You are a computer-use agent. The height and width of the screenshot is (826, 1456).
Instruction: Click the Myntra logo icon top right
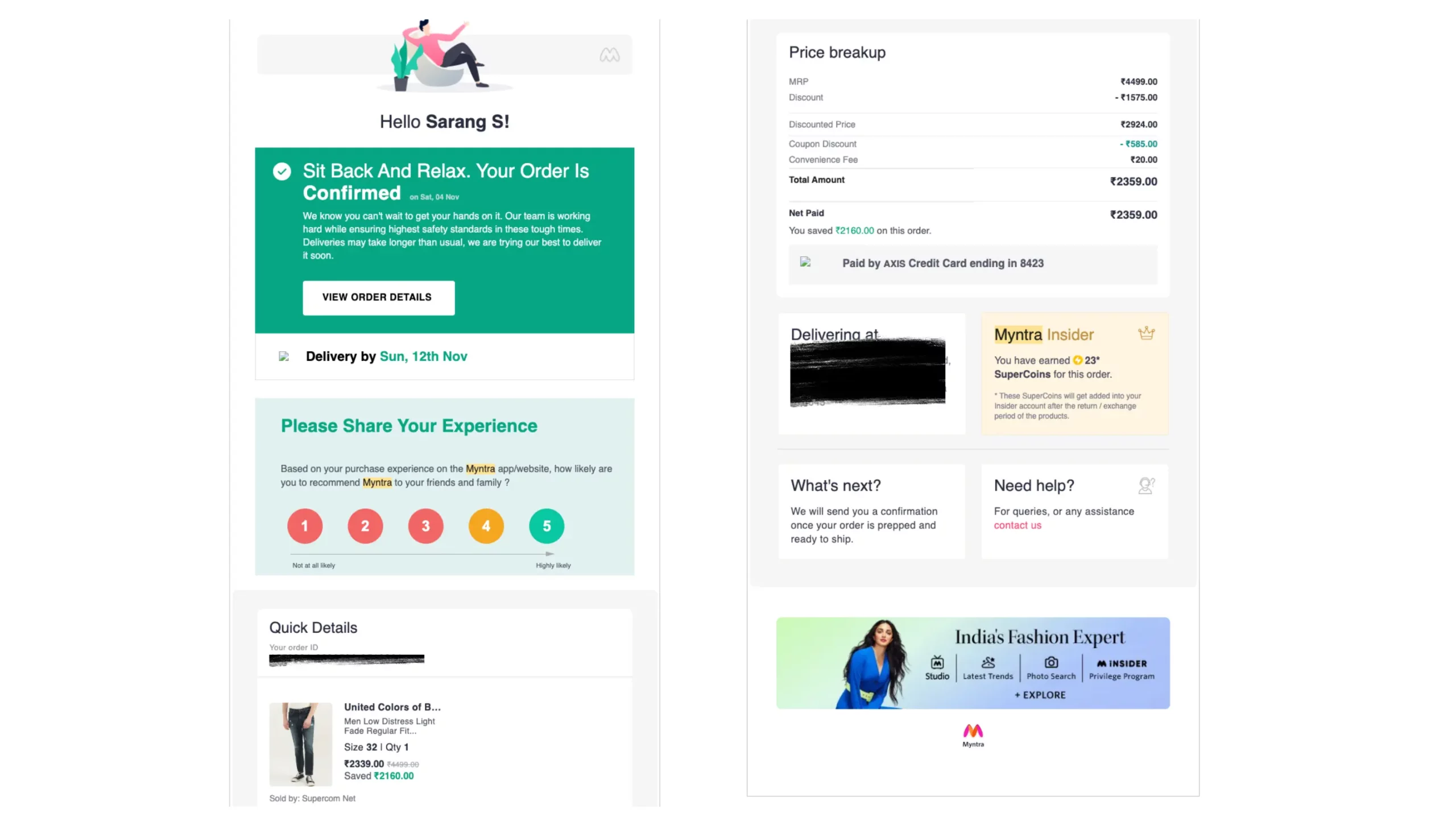[x=609, y=54]
